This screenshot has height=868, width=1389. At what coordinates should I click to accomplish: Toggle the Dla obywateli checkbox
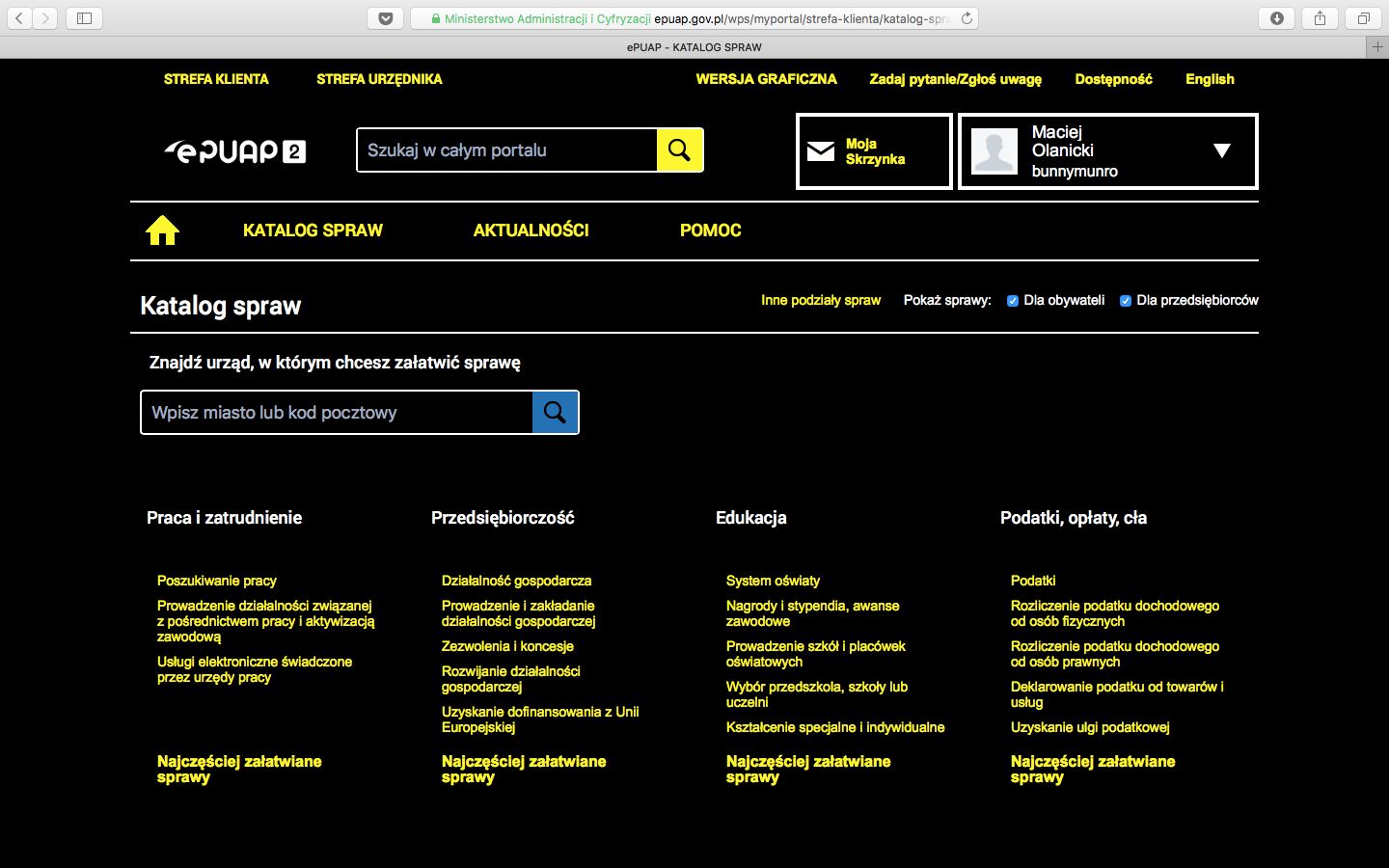tap(1012, 301)
